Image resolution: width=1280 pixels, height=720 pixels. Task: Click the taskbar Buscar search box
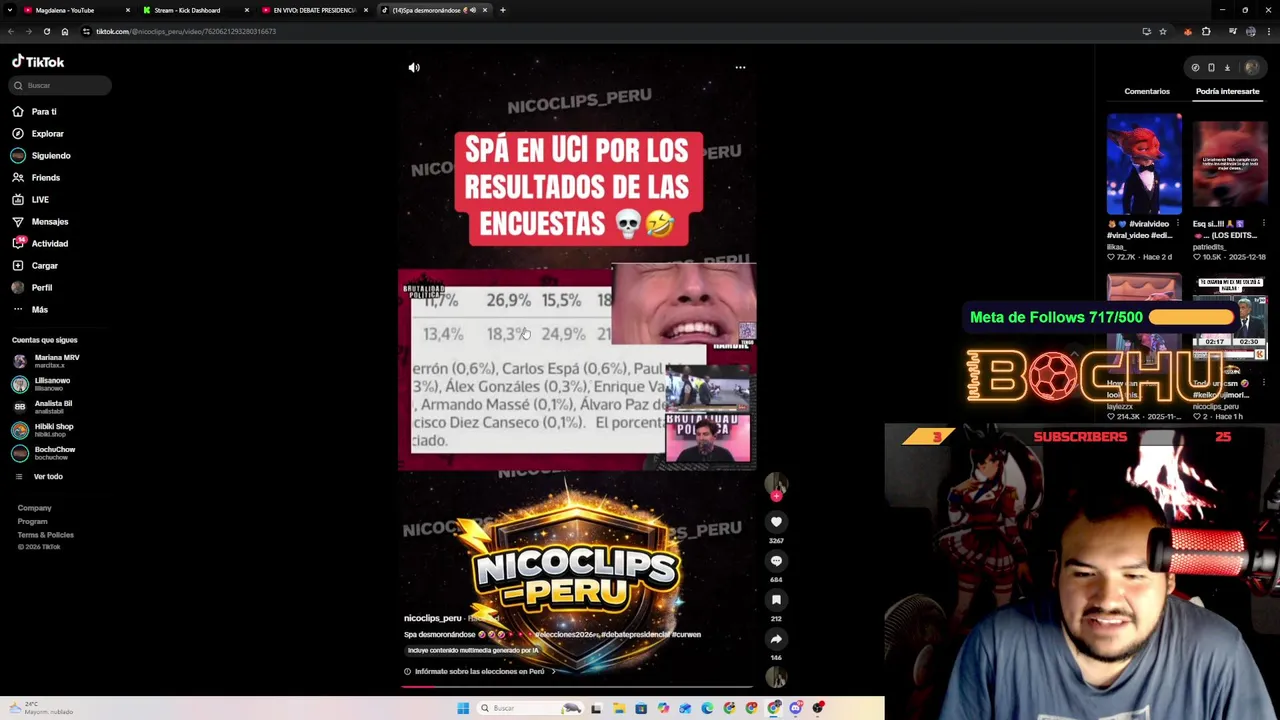[x=530, y=708]
